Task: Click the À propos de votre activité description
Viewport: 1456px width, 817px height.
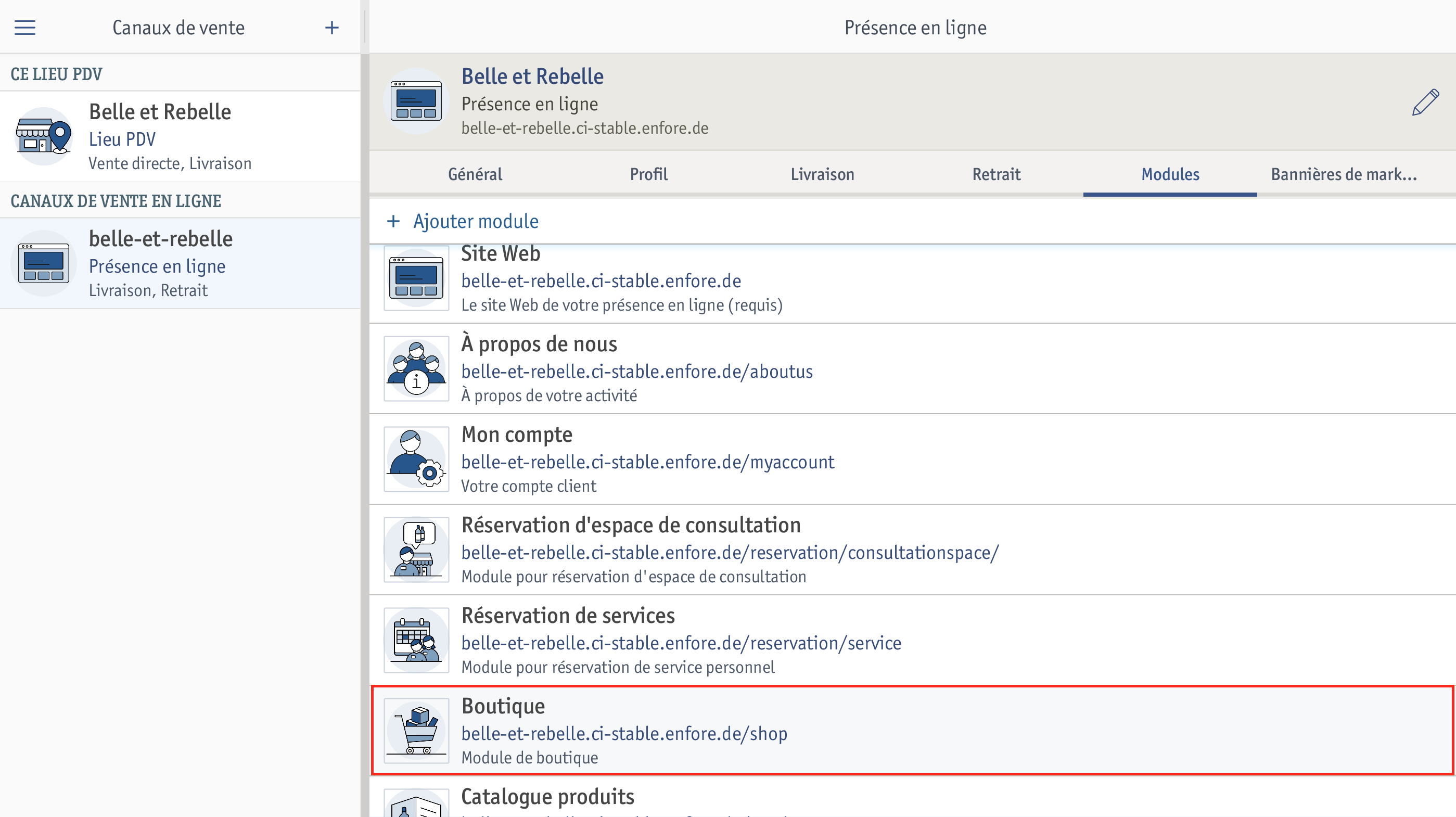Action: point(549,396)
